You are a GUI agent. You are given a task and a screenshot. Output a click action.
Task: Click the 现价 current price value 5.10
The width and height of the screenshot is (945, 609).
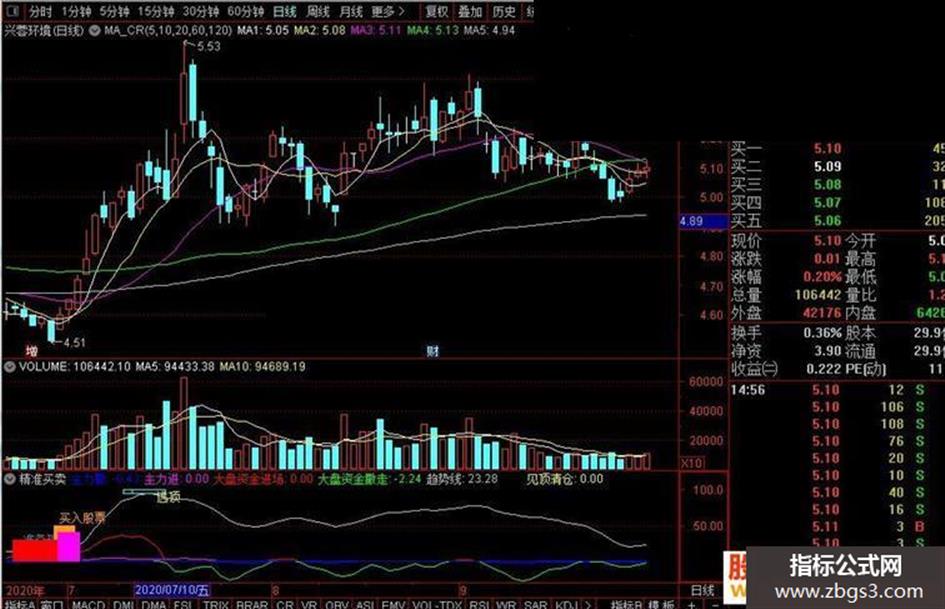tap(827, 241)
